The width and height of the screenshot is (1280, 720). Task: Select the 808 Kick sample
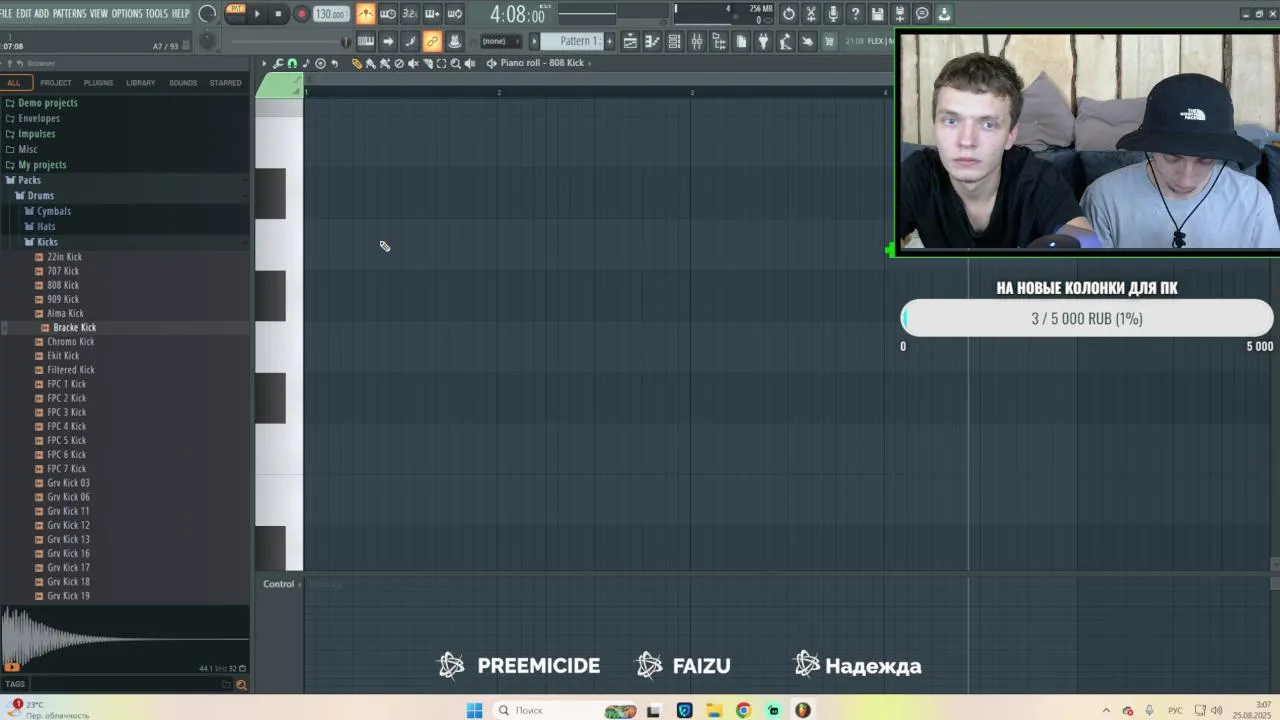pyautogui.click(x=63, y=285)
